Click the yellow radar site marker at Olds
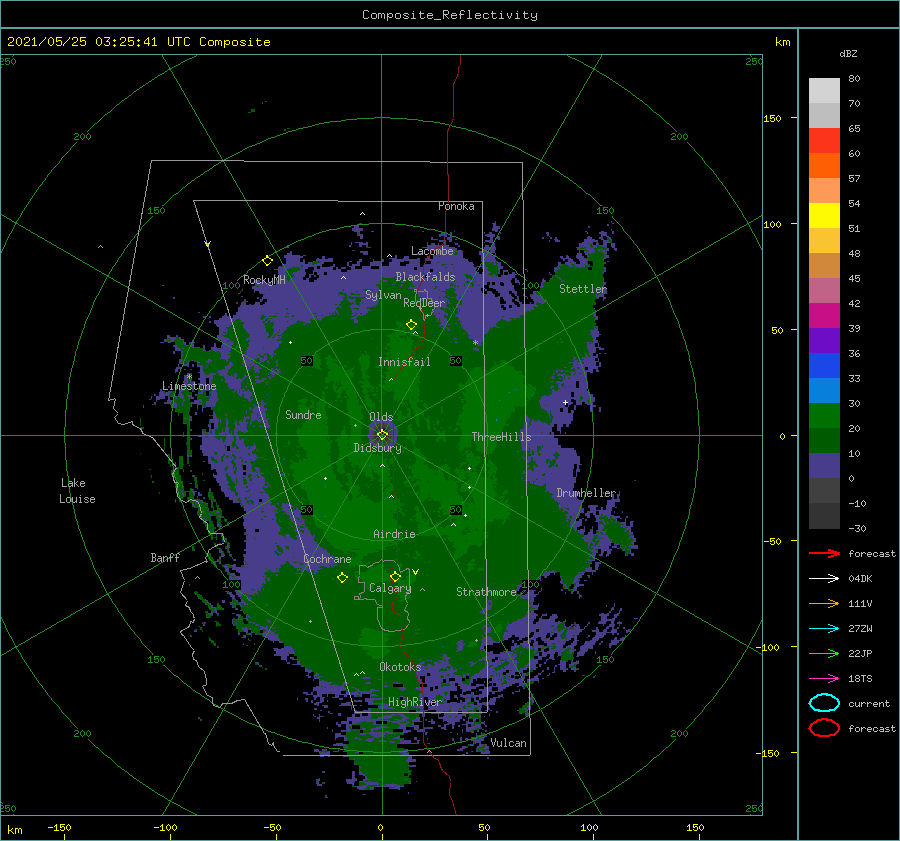The height and width of the screenshot is (841, 900). pyautogui.click(x=382, y=435)
